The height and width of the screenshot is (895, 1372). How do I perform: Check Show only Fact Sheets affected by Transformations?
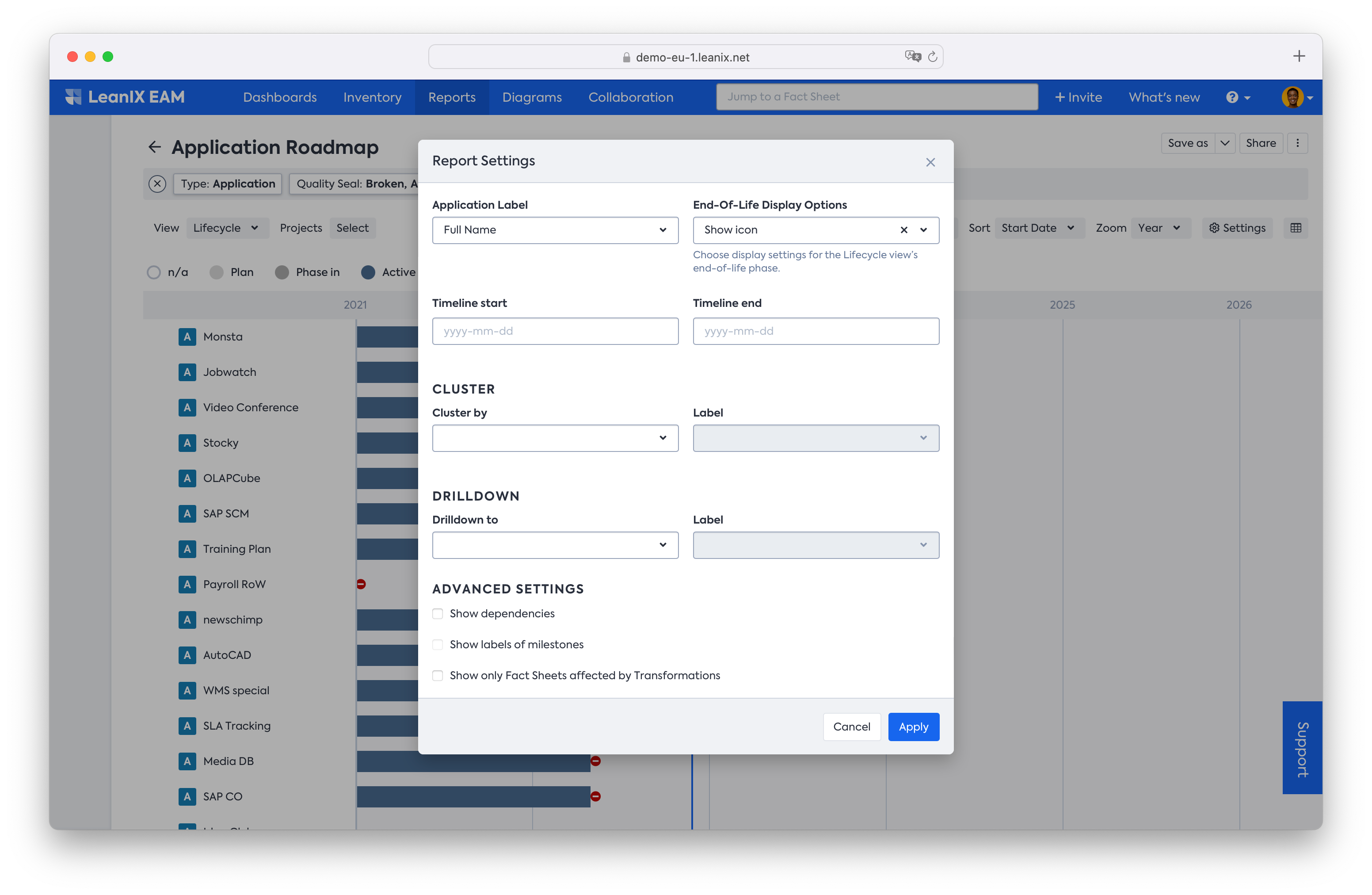pos(438,675)
